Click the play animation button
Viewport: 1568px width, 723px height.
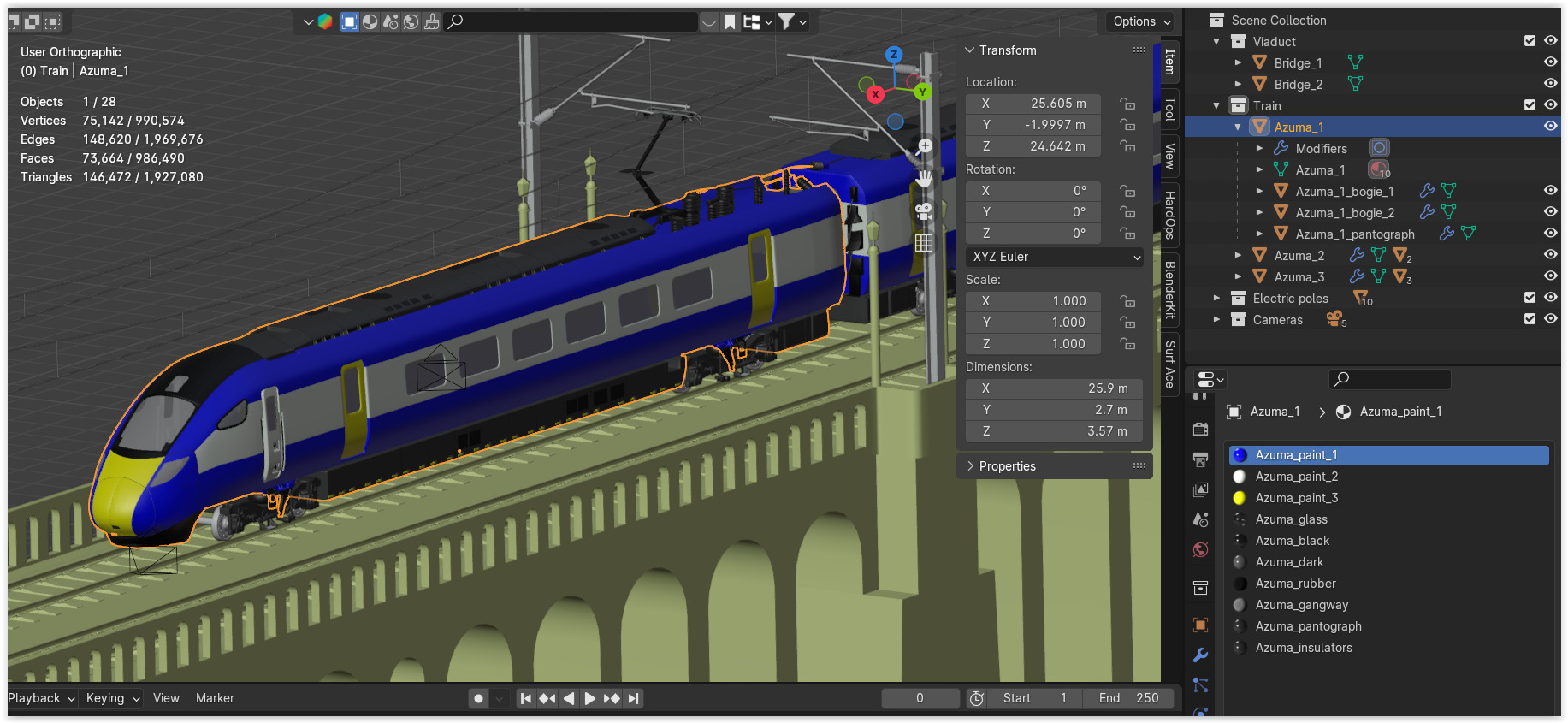(x=590, y=698)
